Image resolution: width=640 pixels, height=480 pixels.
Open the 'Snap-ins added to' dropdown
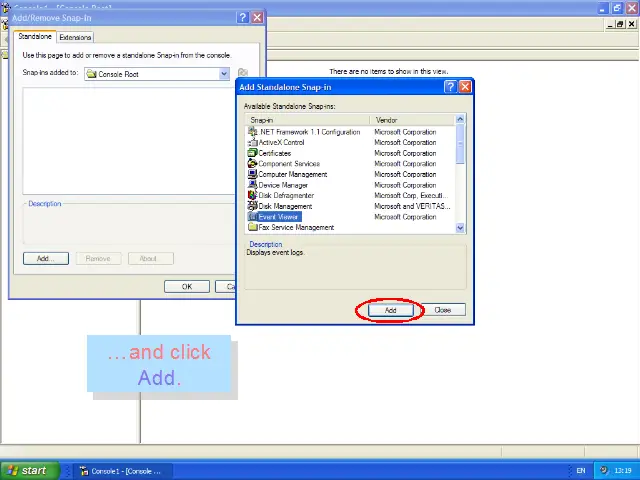(224, 74)
